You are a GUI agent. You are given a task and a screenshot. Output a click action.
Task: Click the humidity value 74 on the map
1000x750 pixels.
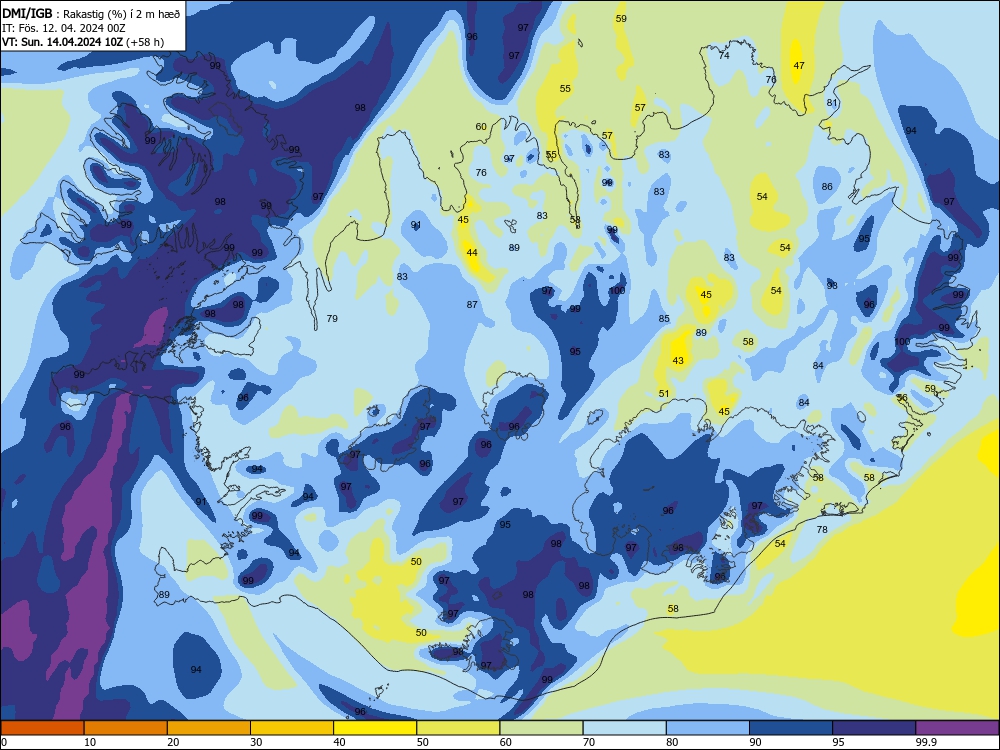tap(724, 55)
